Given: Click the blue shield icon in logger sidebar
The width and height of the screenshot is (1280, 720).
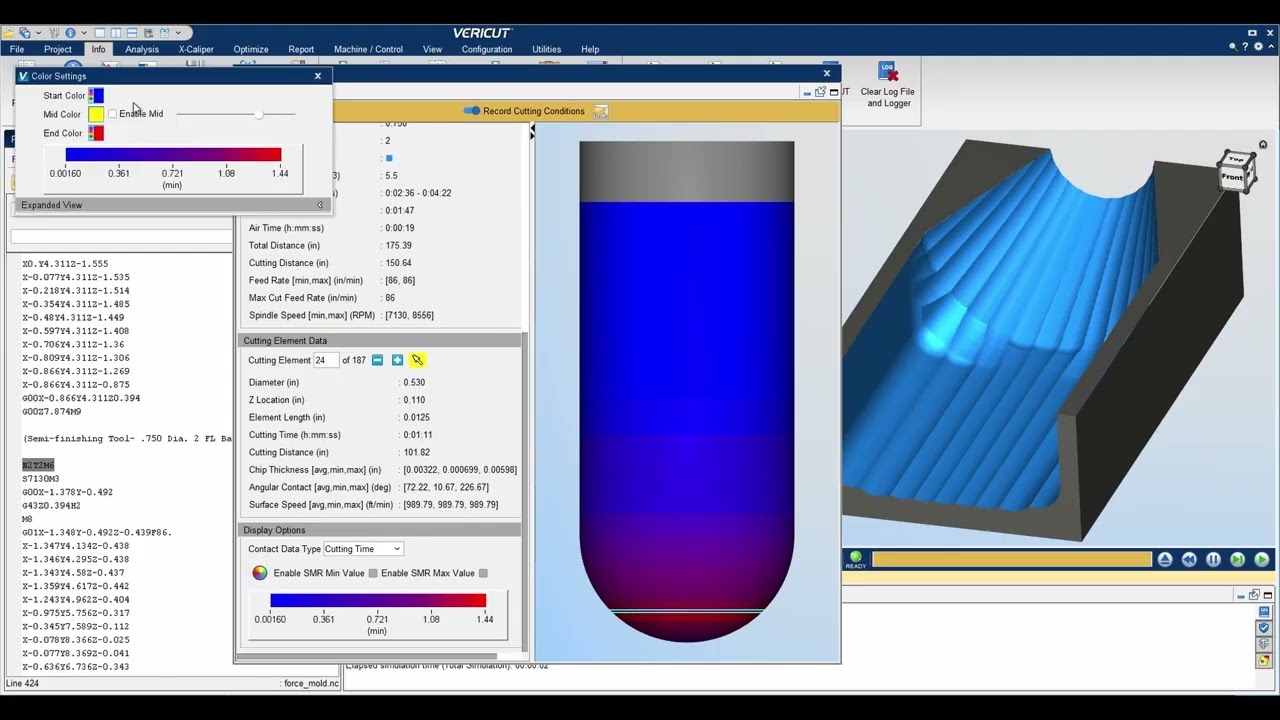Looking at the screenshot, I should coord(1264,628).
